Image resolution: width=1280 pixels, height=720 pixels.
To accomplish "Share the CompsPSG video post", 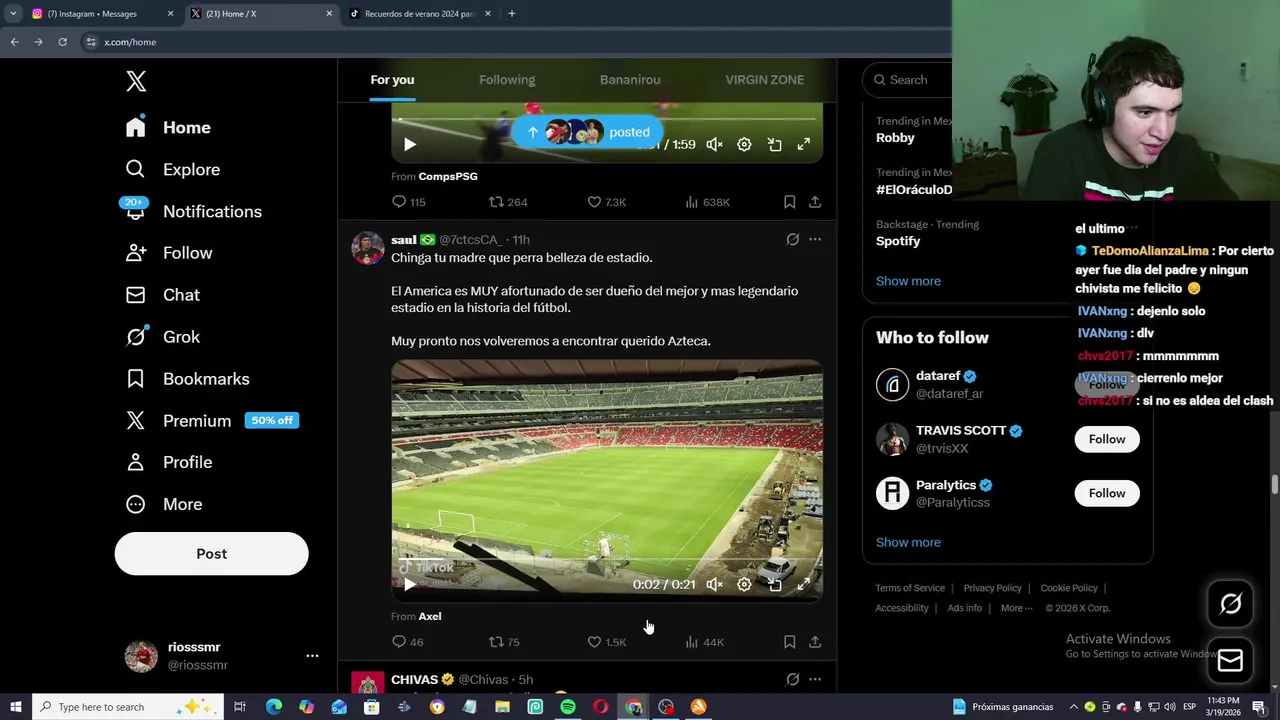I will [815, 202].
